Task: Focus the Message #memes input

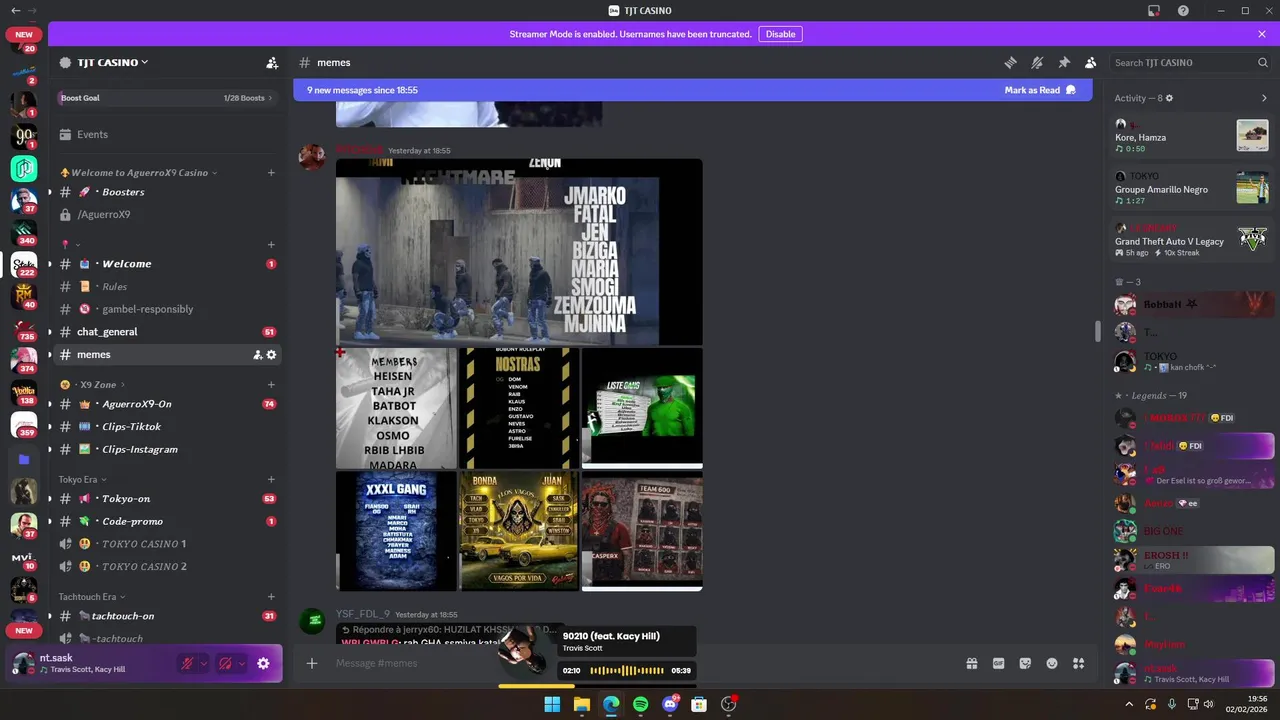Action: point(416,663)
